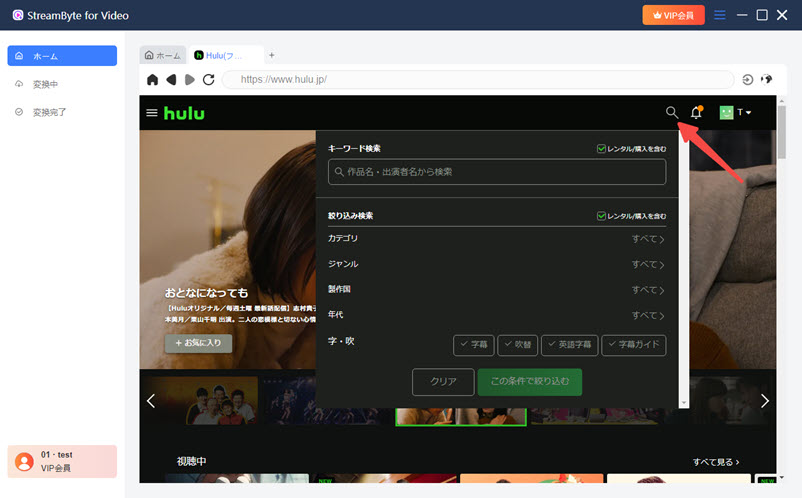Viewport: 802px width, 498px height.
Task: Open a new browser tab
Action: [x=272, y=55]
